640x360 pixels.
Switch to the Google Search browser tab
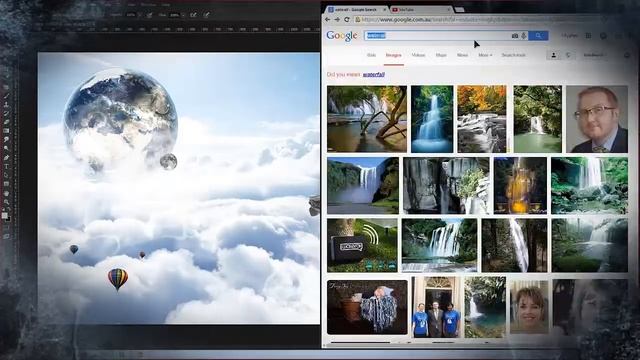[357, 9]
